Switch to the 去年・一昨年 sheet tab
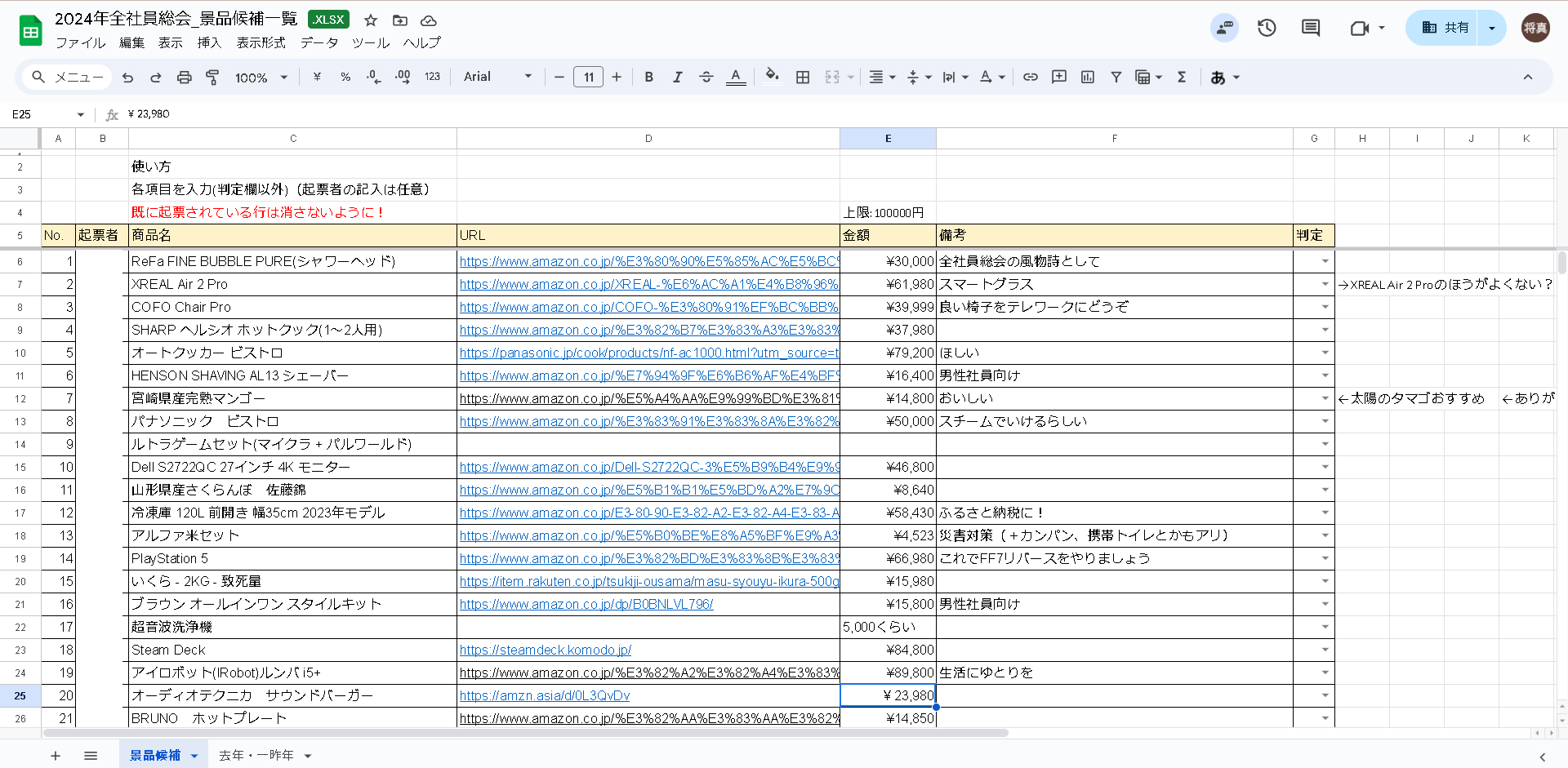This screenshot has height=768, width=1568. (x=256, y=756)
